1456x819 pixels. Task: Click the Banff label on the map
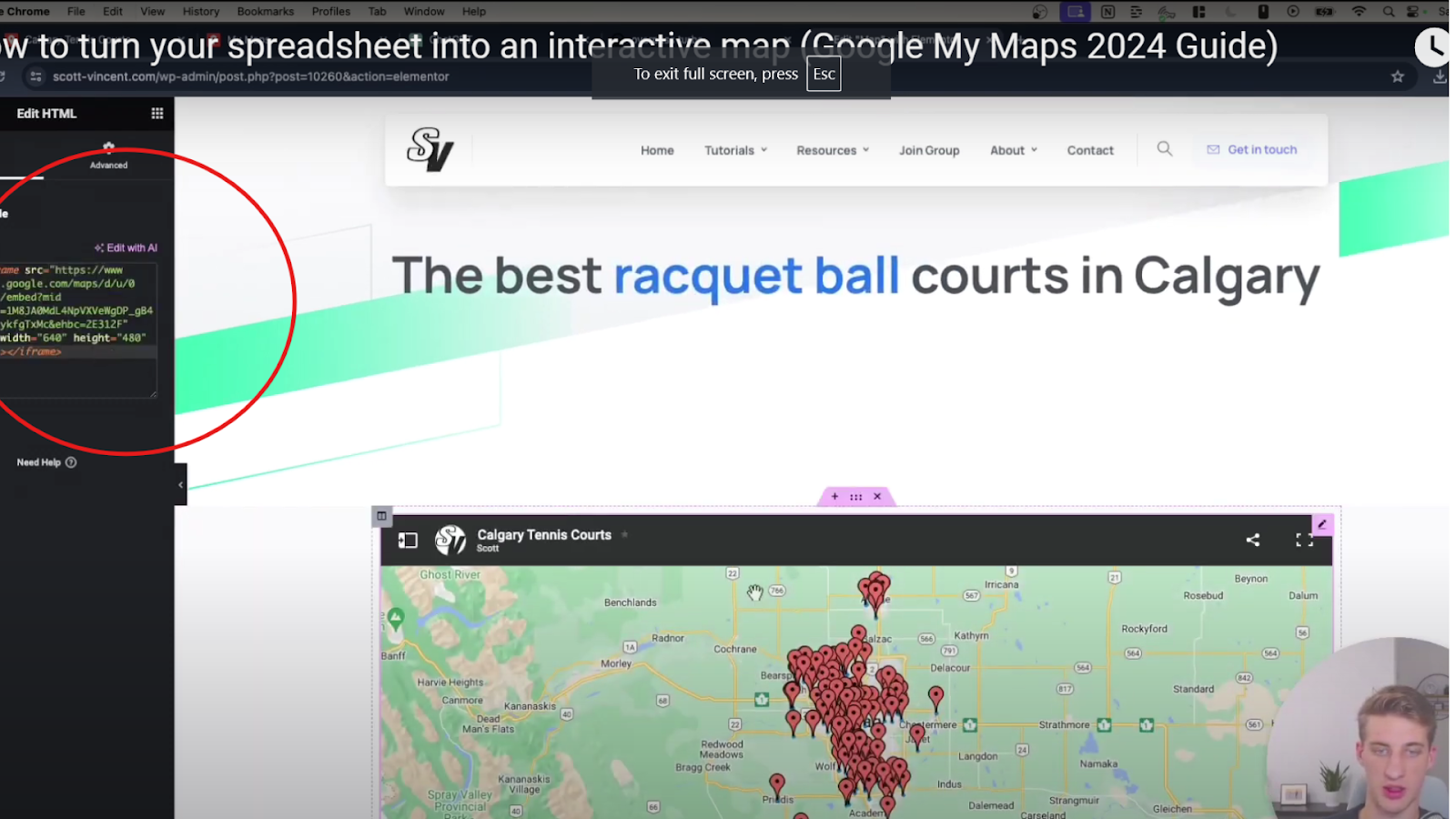(393, 655)
